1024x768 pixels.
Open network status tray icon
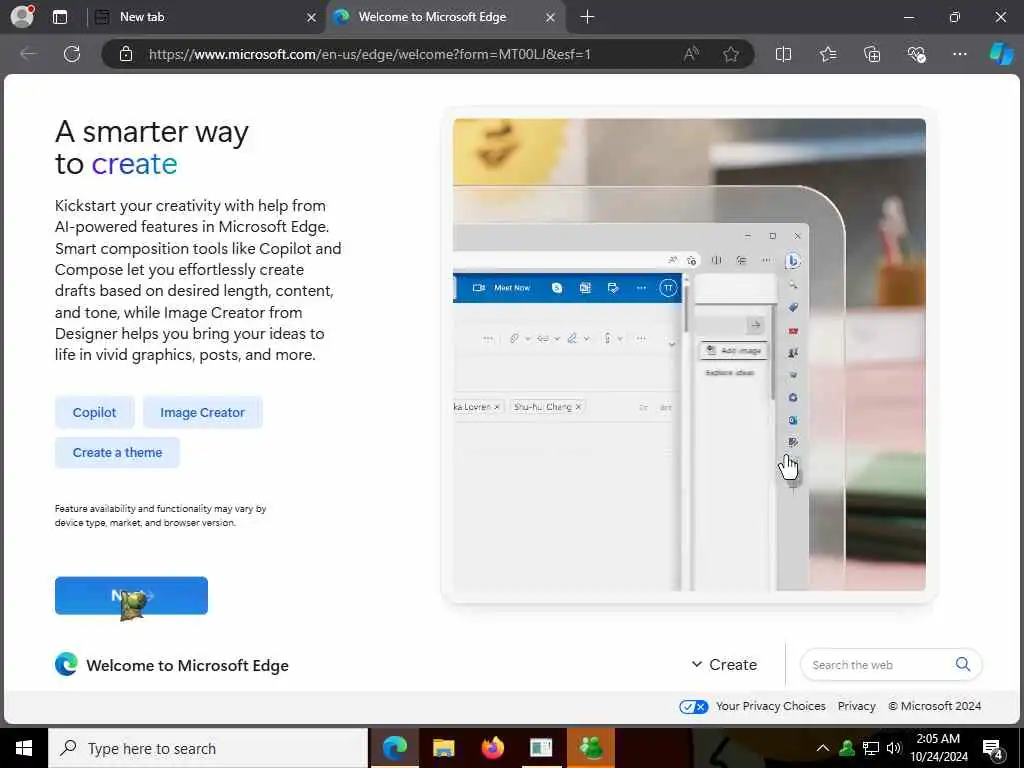(x=871, y=748)
